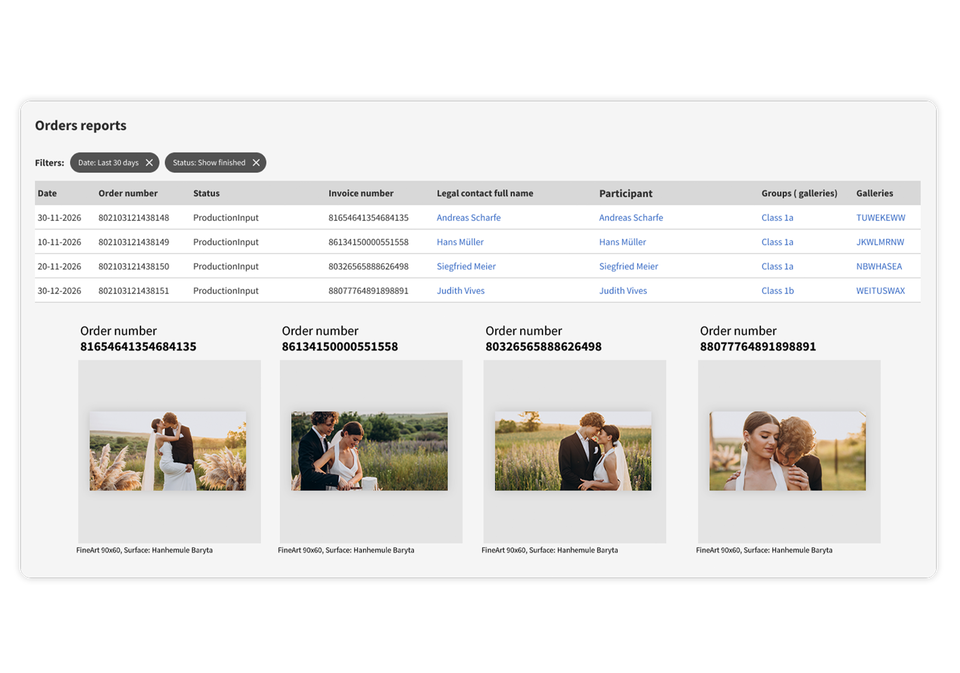Sort by the Date column header

[47, 194]
